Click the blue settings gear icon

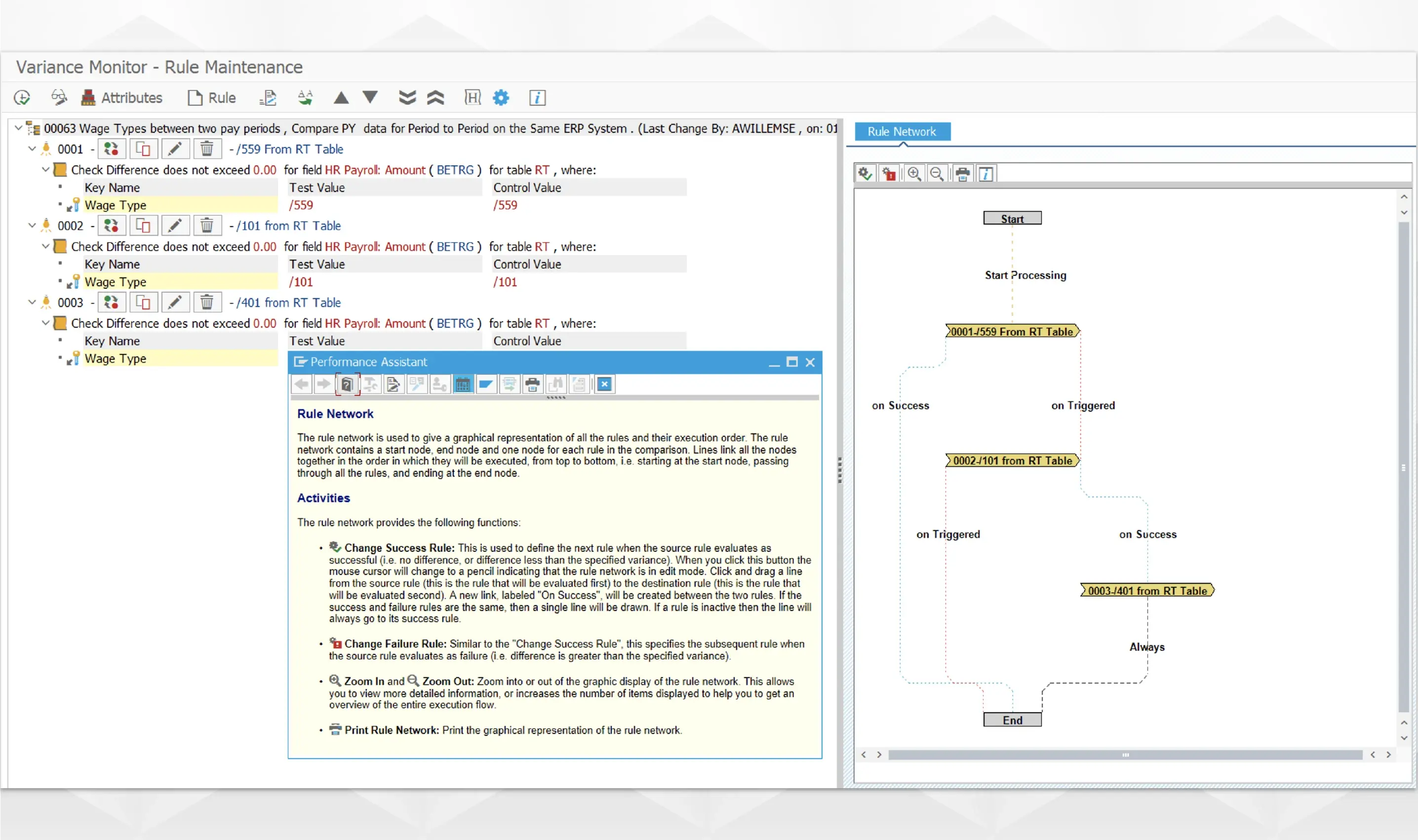pos(501,98)
